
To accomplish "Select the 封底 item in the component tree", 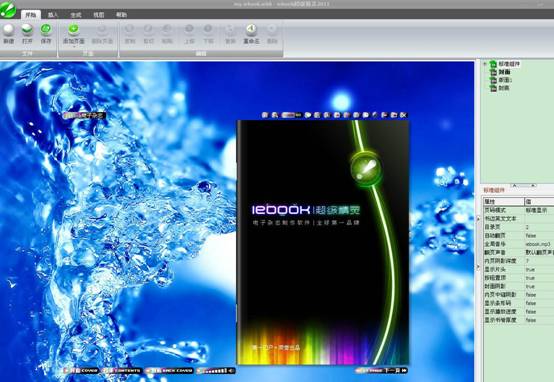I will coord(504,88).
